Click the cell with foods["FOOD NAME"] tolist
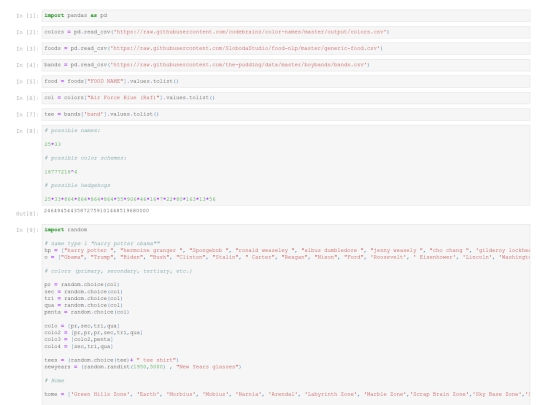Image resolution: width=540 pixels, height=405 pixels. coord(286,81)
